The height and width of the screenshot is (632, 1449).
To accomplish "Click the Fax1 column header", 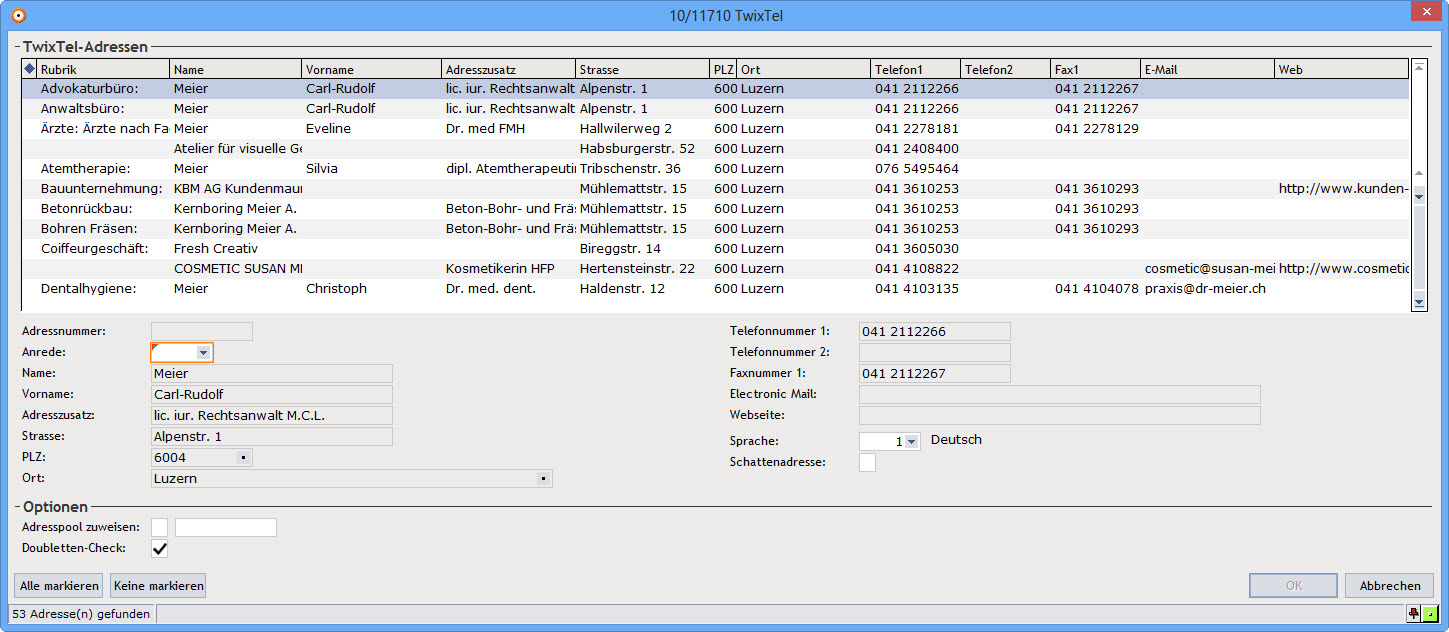I will pos(1096,70).
